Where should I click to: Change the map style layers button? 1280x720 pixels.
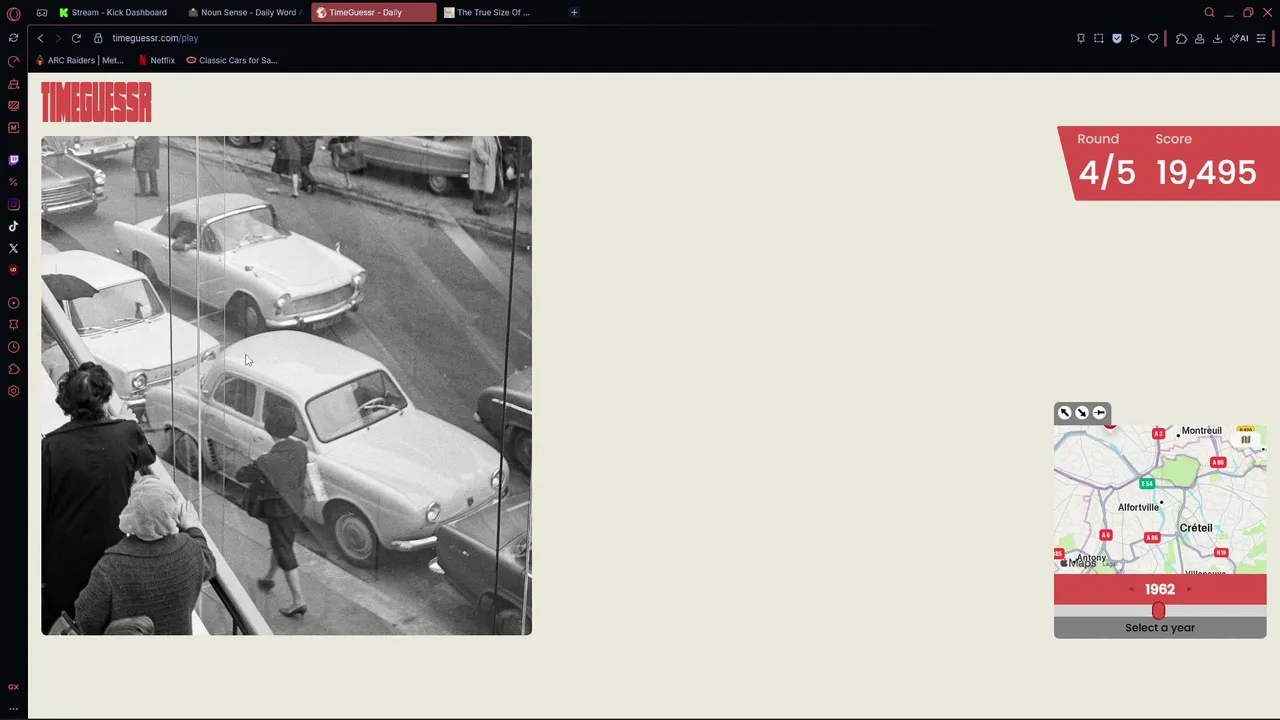point(1246,439)
